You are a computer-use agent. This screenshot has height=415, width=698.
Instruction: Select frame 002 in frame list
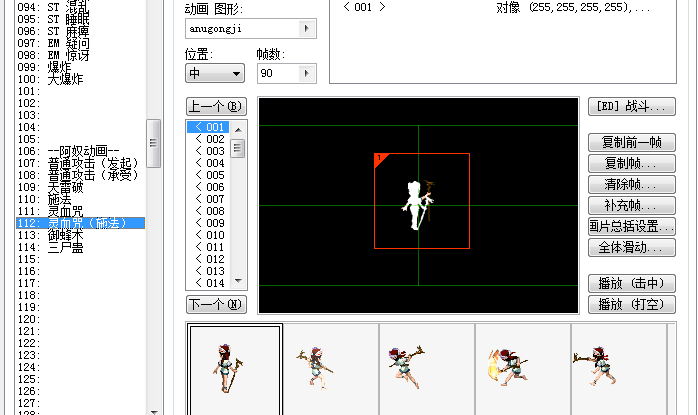coord(208,139)
